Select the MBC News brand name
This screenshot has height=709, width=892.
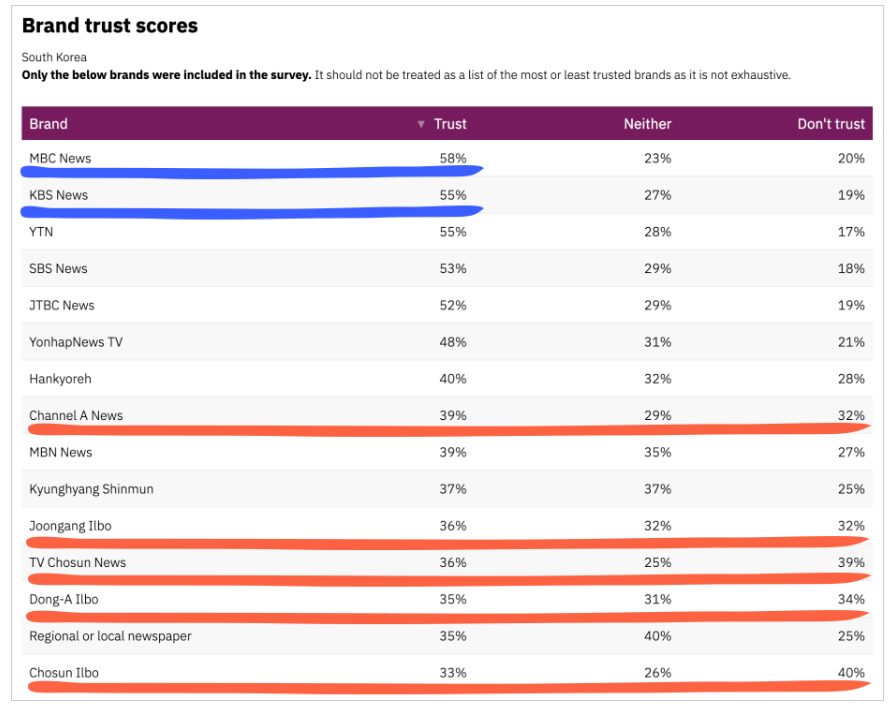coord(60,158)
